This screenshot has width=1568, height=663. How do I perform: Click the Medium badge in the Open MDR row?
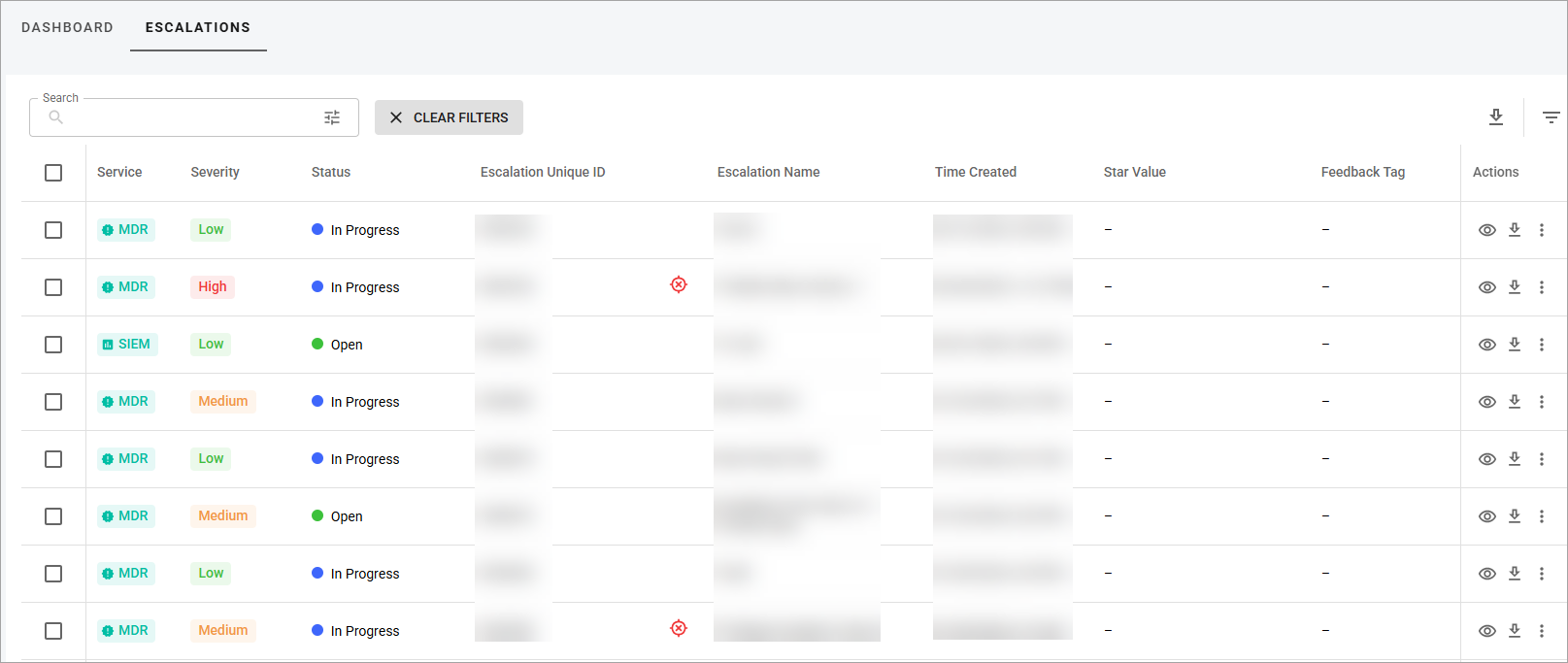pyautogui.click(x=223, y=515)
